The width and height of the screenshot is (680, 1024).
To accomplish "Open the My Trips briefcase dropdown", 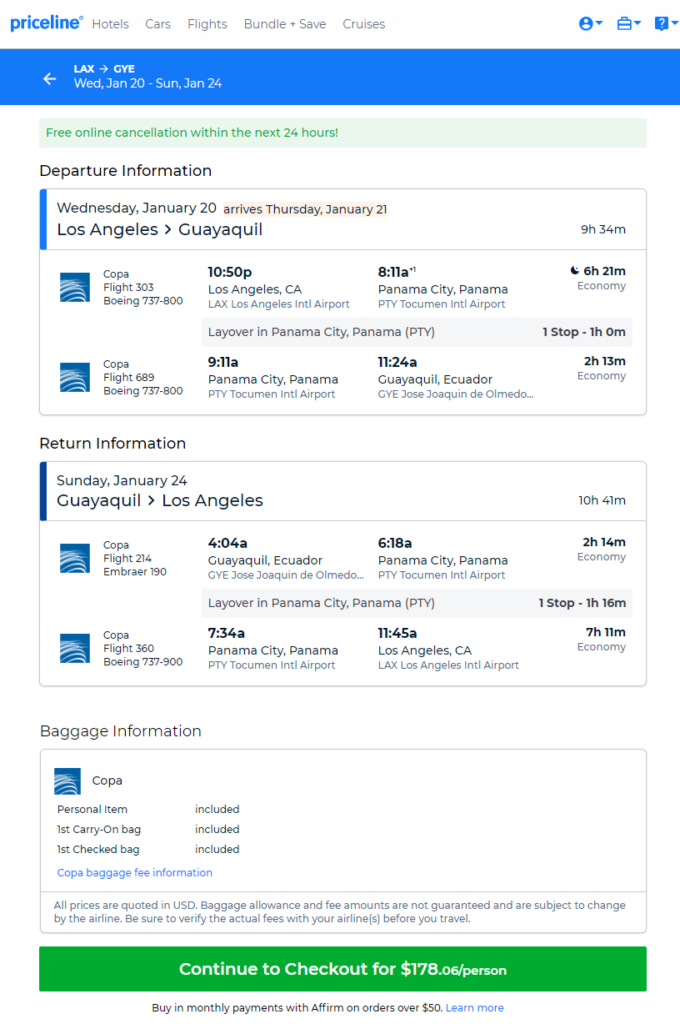I will (628, 24).
